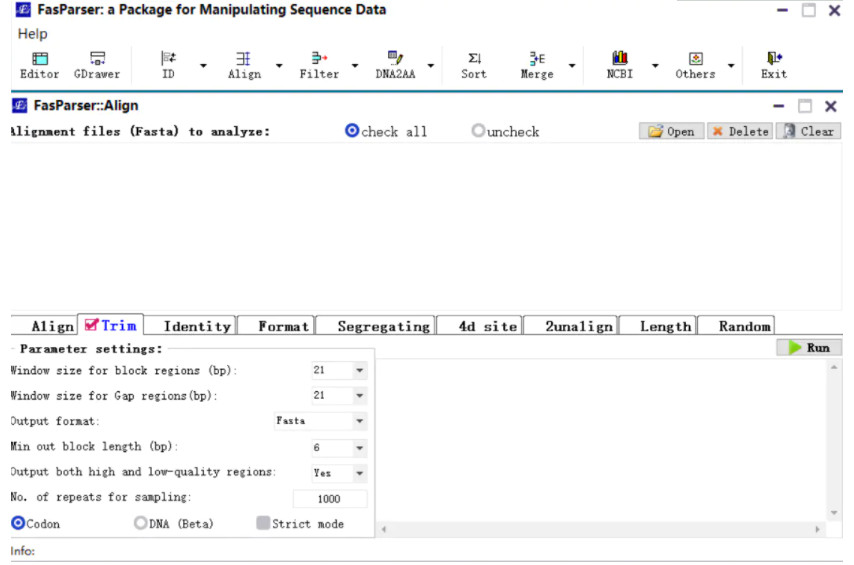Select the Codon radio button
The height and width of the screenshot is (565, 854).
tap(18, 523)
